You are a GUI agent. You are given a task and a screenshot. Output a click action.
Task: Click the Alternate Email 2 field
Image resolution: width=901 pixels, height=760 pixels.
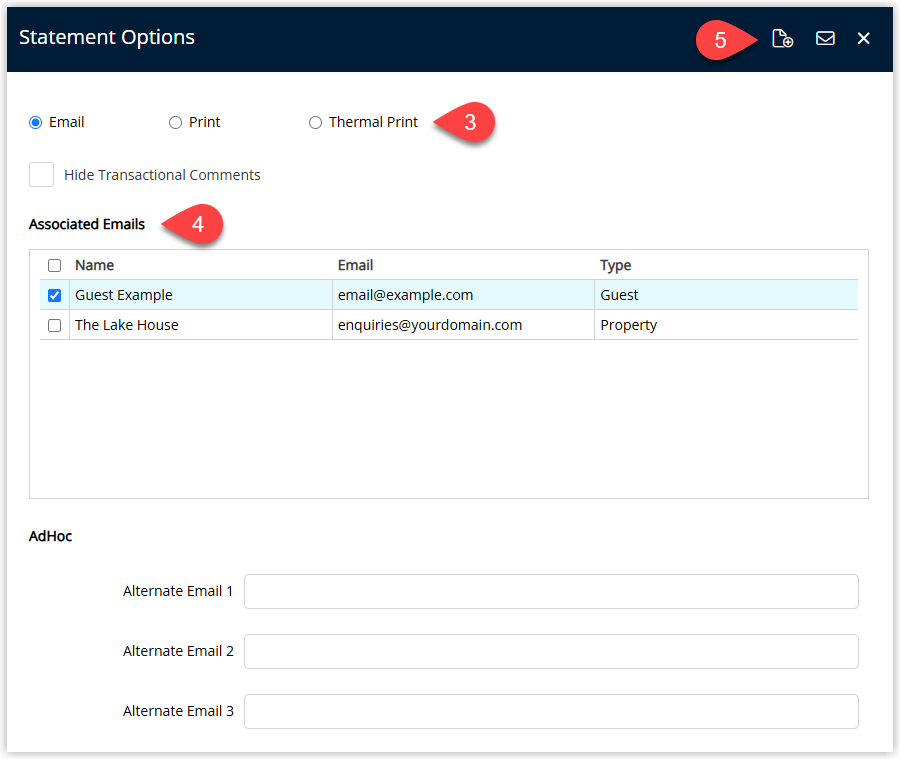[x=551, y=651]
